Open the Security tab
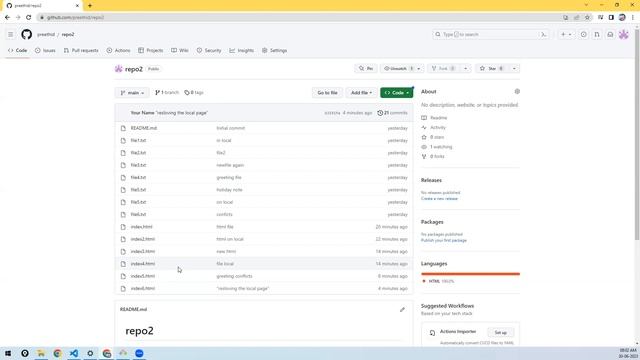 (x=209, y=51)
